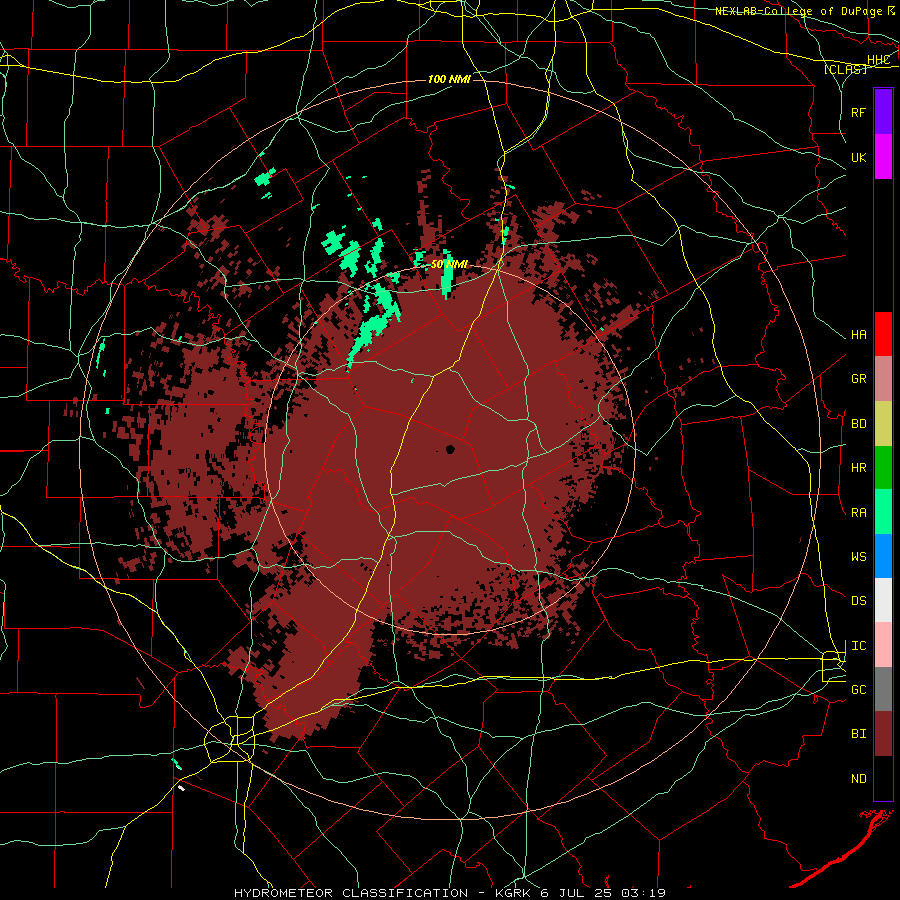Viewport: 900px width, 900px height.
Task: Click the HYDROMETEOR CLASSIFICATION title text
Action: [351, 893]
